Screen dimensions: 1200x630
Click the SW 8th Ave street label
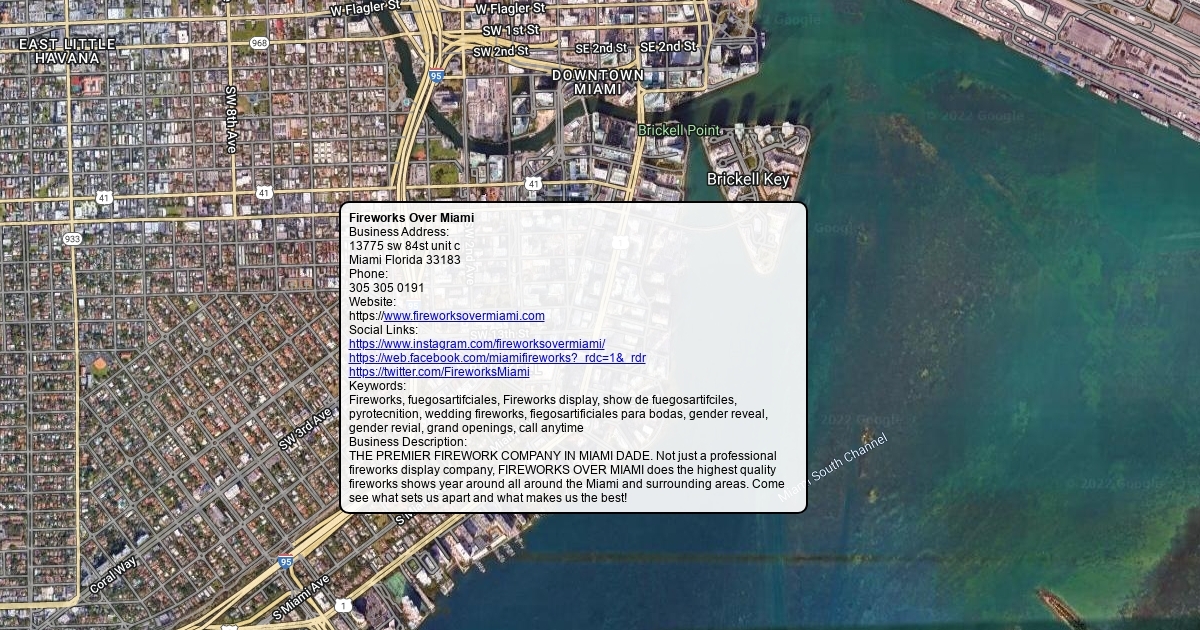231,119
